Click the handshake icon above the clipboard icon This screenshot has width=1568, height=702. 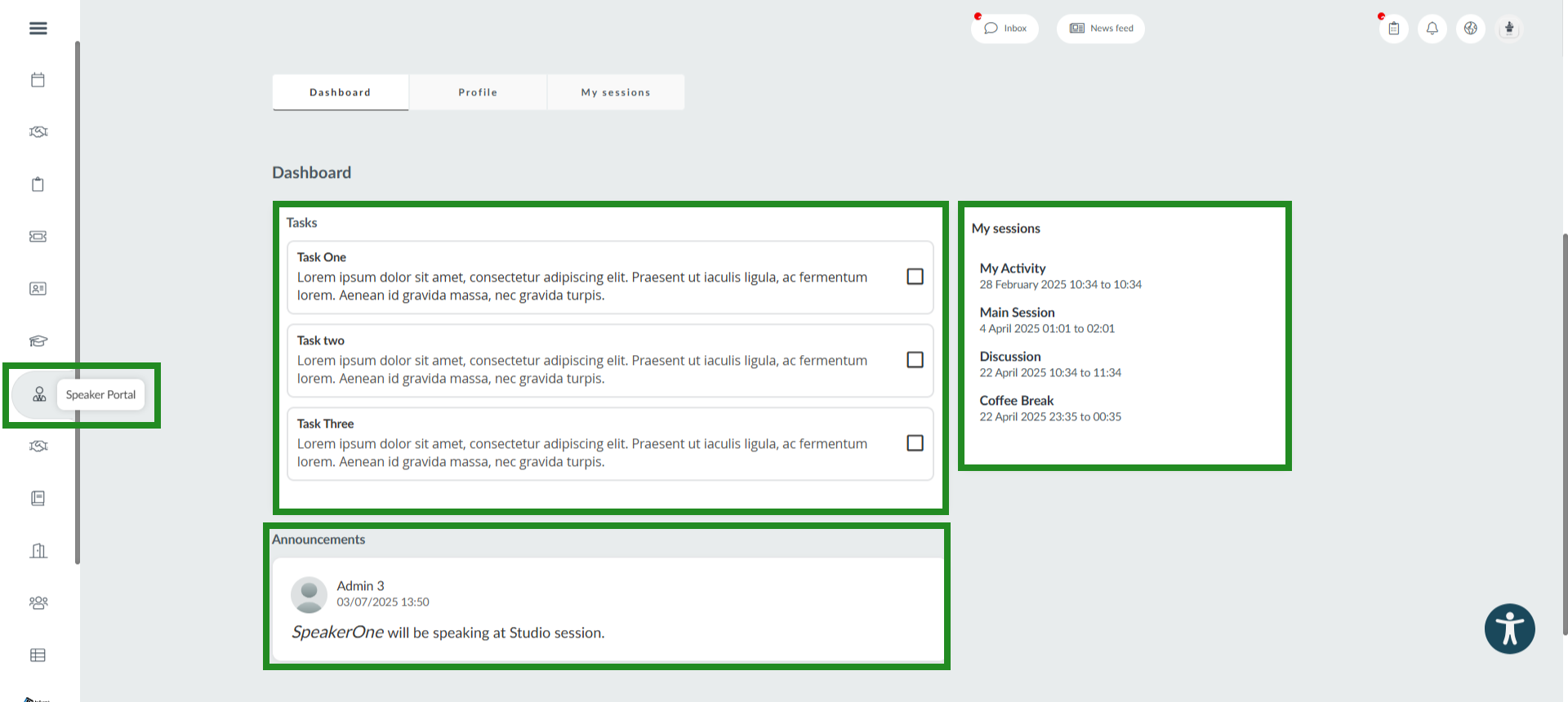coord(38,131)
